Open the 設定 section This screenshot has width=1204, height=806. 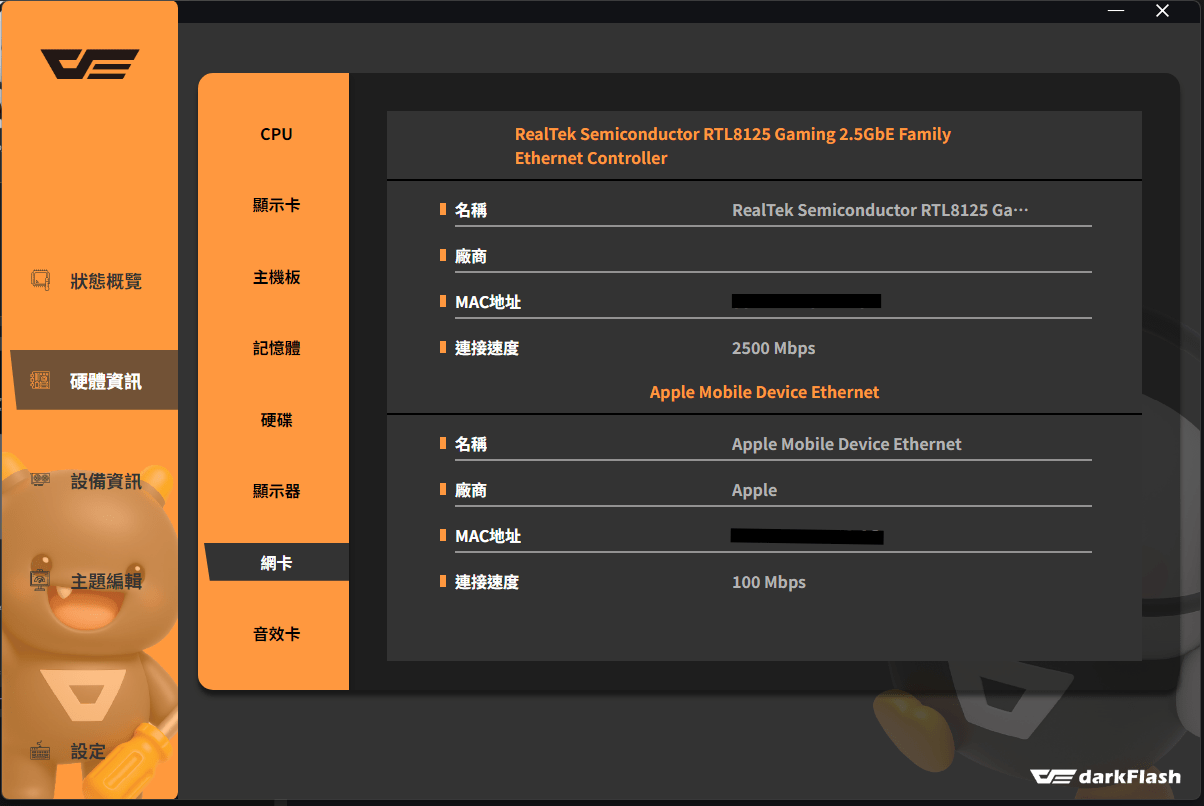point(90,751)
